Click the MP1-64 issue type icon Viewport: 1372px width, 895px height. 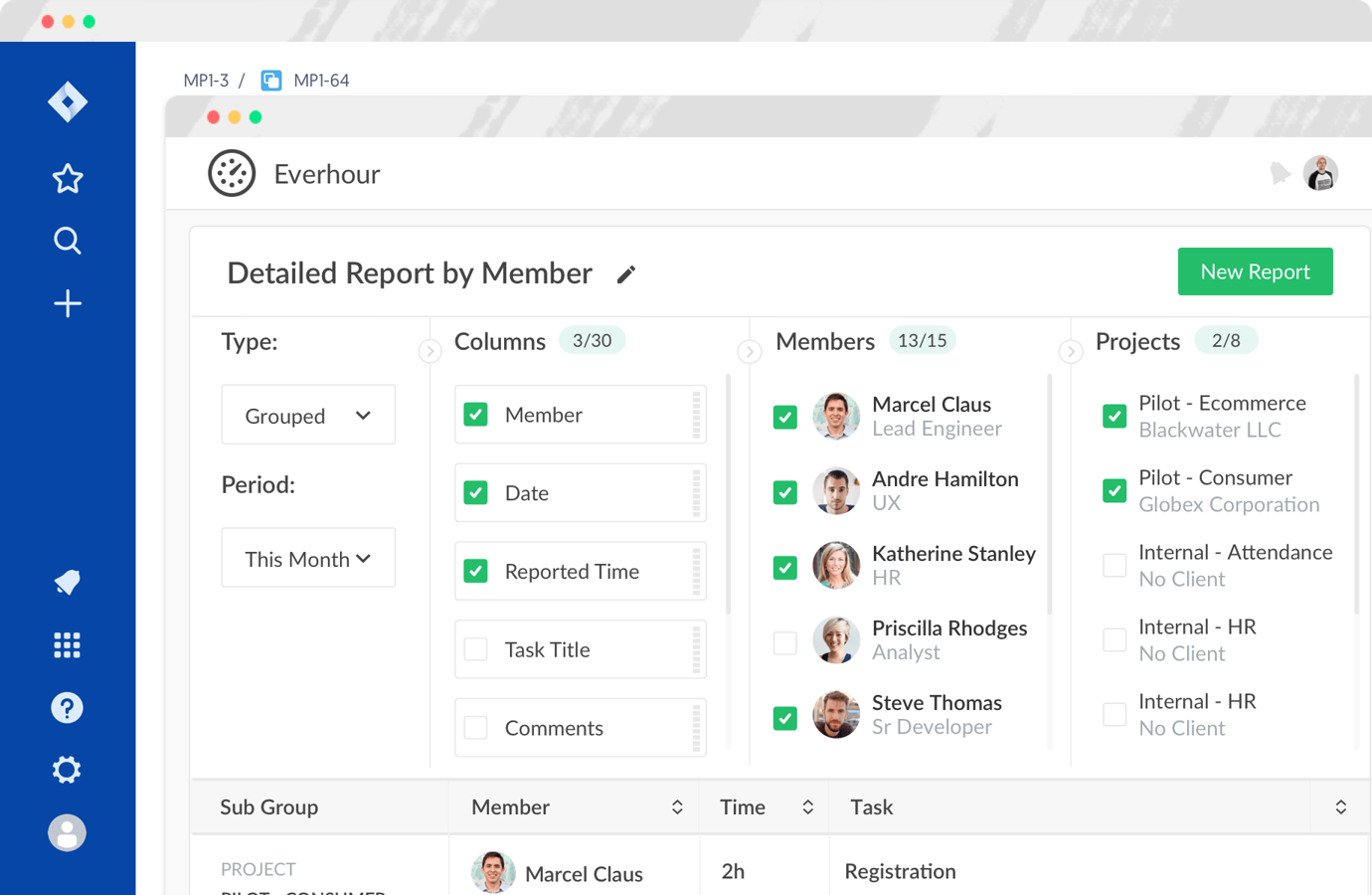point(271,81)
